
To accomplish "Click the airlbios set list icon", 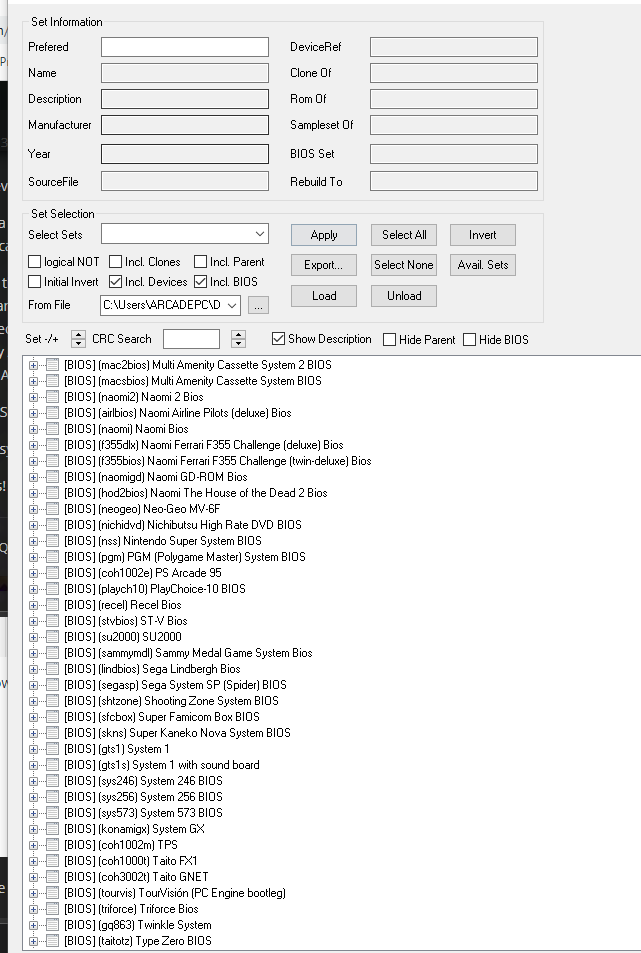I will click(x=52, y=413).
